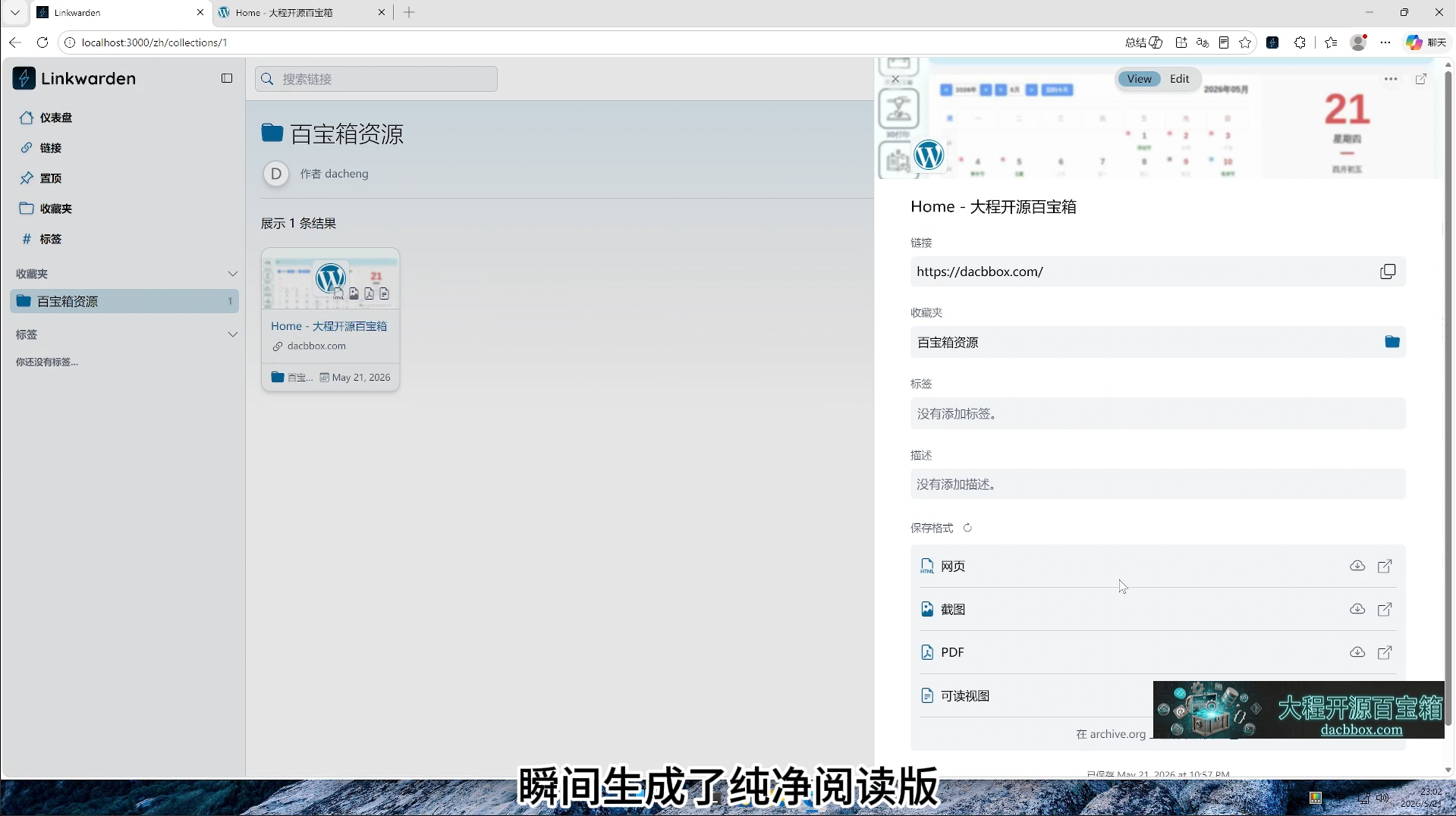
Task: Open the browser favorites list icon
Action: (1331, 42)
